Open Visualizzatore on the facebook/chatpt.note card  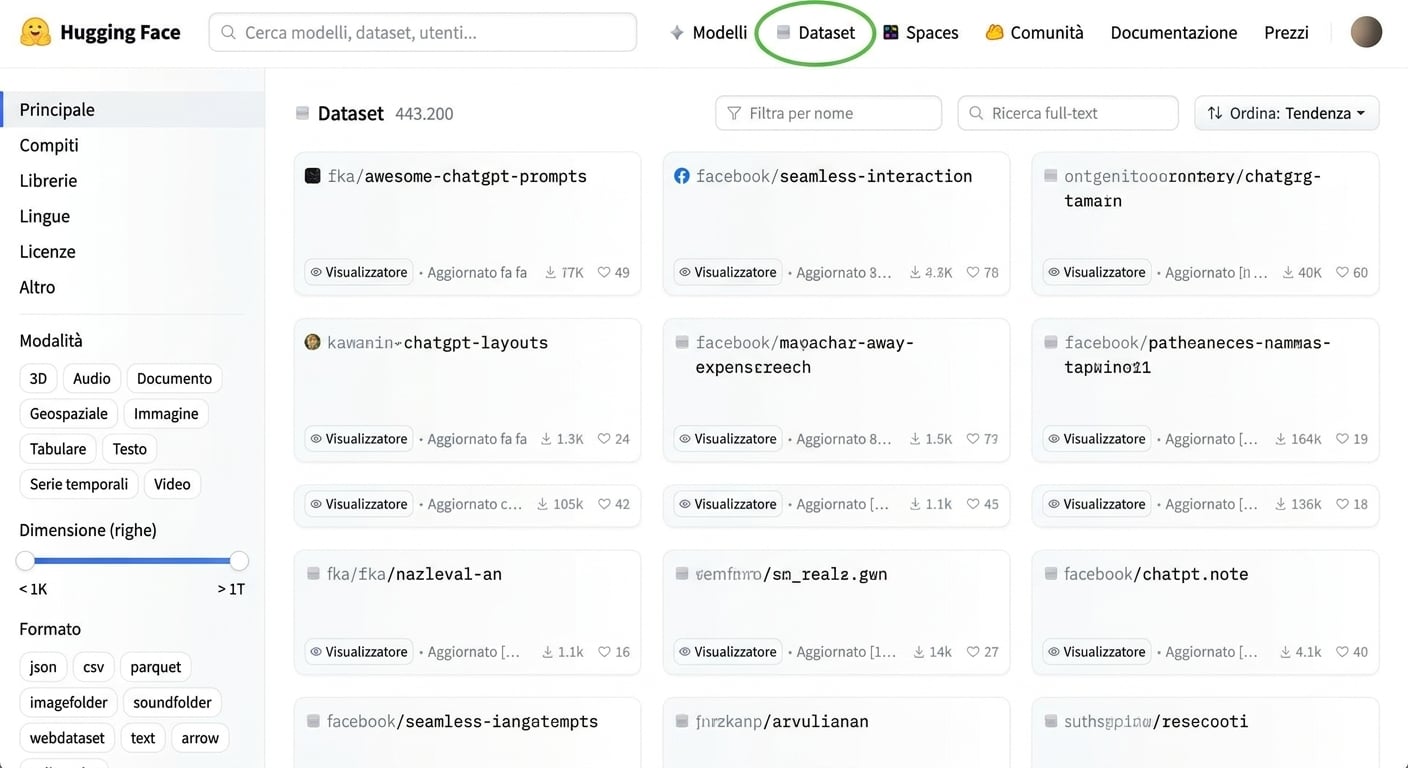click(1095, 652)
